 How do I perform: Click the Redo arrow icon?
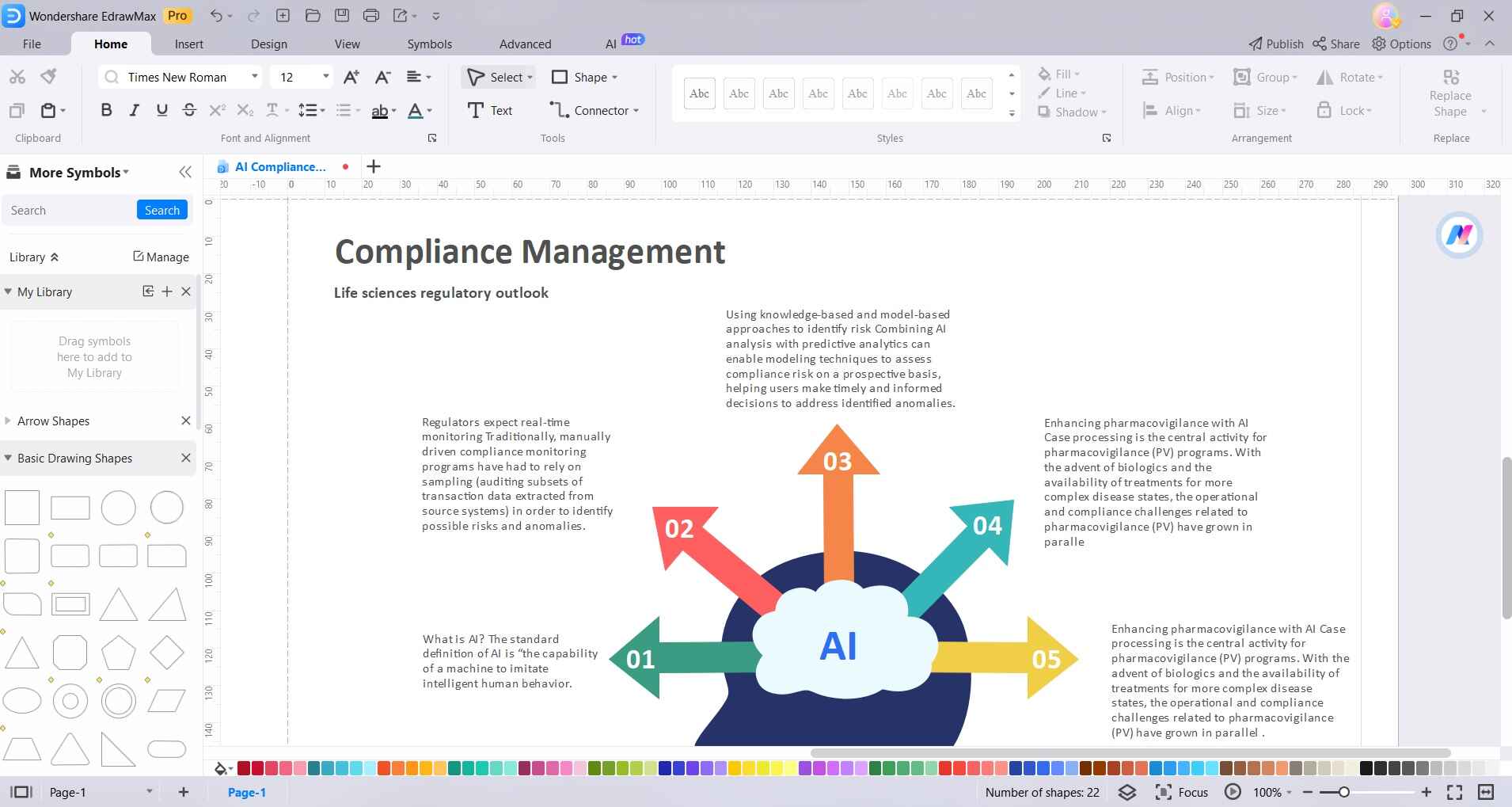coord(253,16)
